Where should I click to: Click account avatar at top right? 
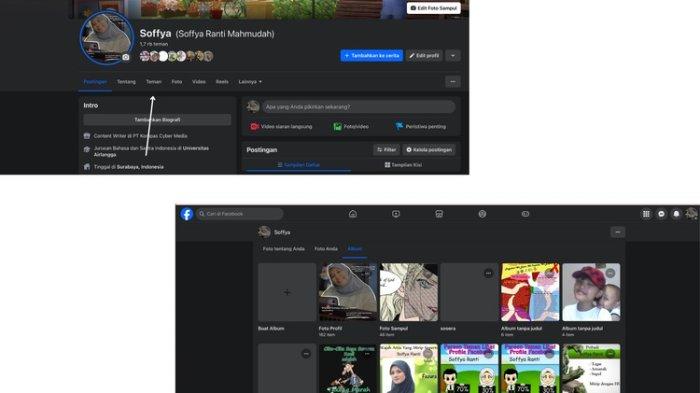point(692,214)
